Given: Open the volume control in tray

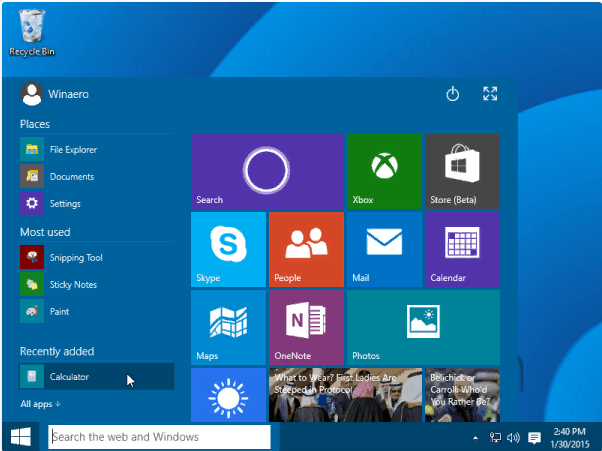Looking at the screenshot, I should [x=513, y=437].
